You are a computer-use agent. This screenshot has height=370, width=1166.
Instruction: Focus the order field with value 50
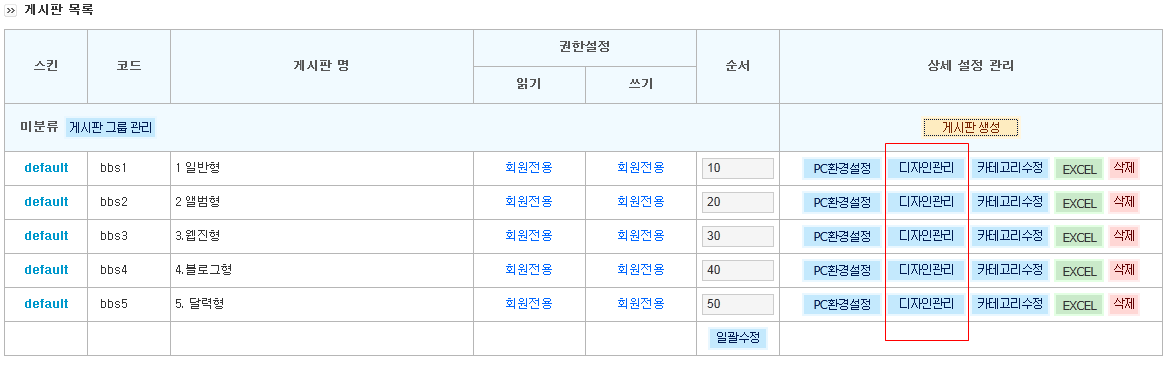[738, 304]
